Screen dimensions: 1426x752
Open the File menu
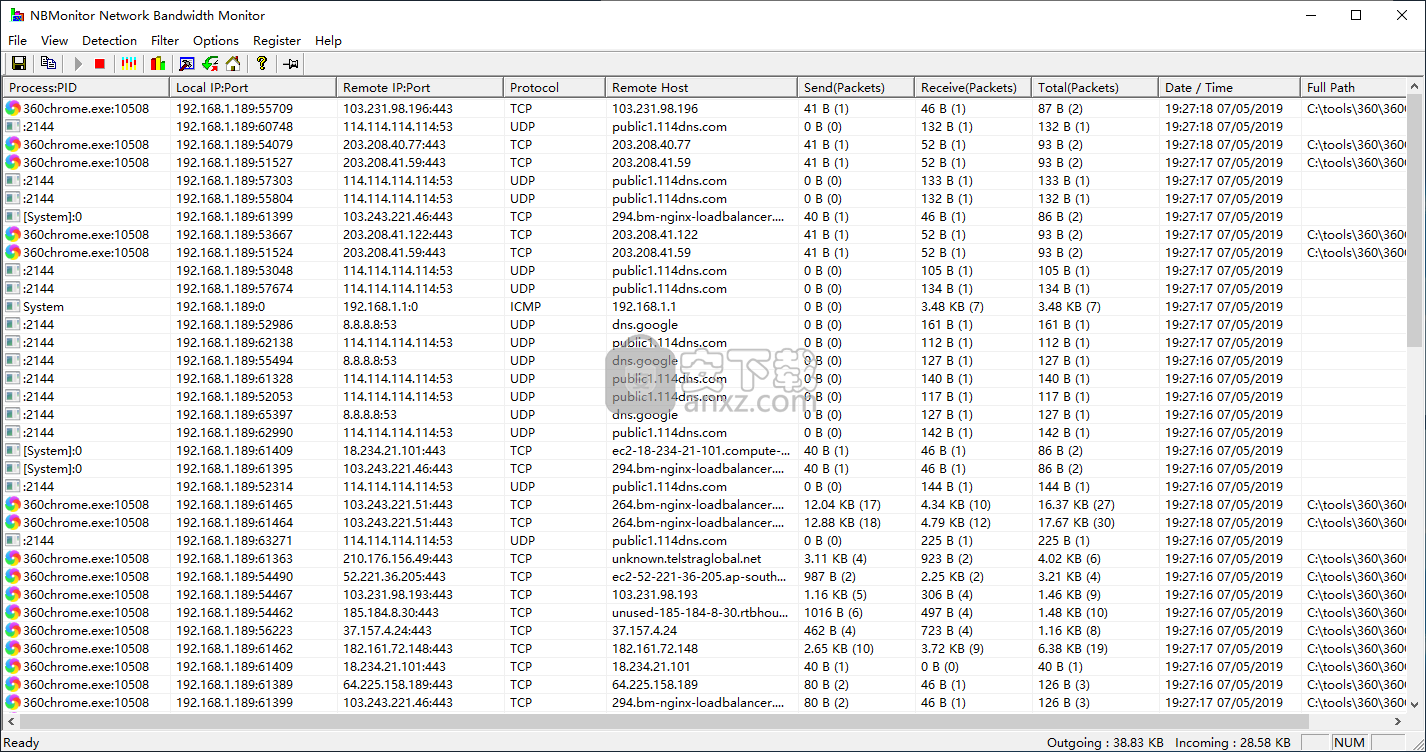coord(17,41)
